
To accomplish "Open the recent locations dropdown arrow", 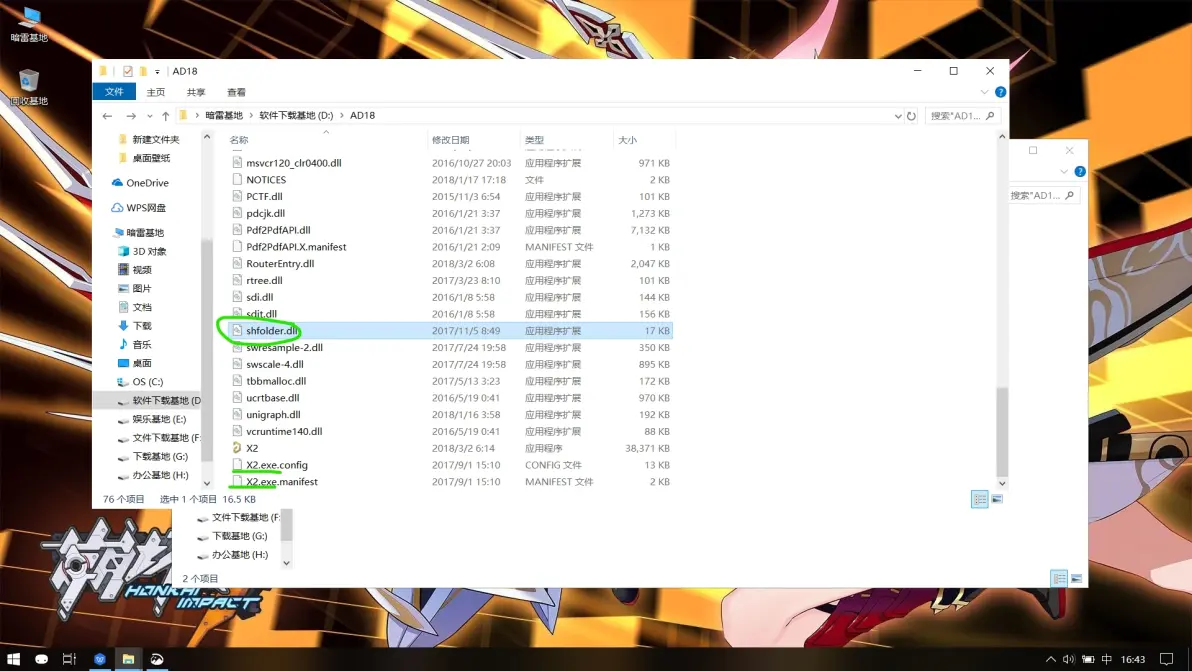I will point(149,116).
